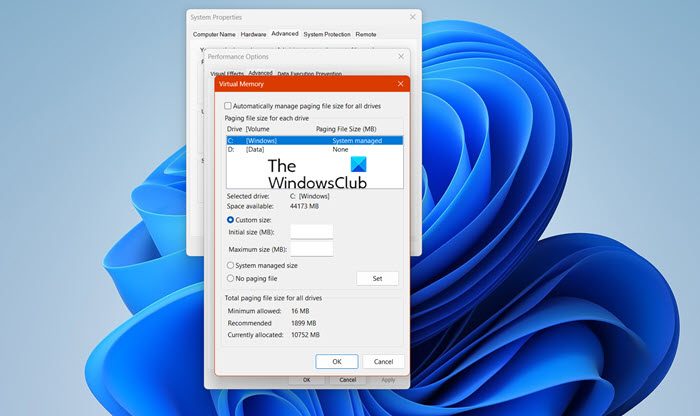Click OK in Performance Options window

[306, 380]
